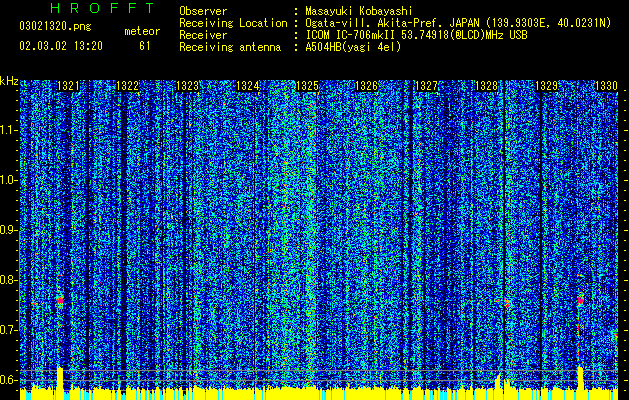Screen dimensions: 629x400
Task: Click the red meteor echo near 1329
Action: tap(580, 300)
